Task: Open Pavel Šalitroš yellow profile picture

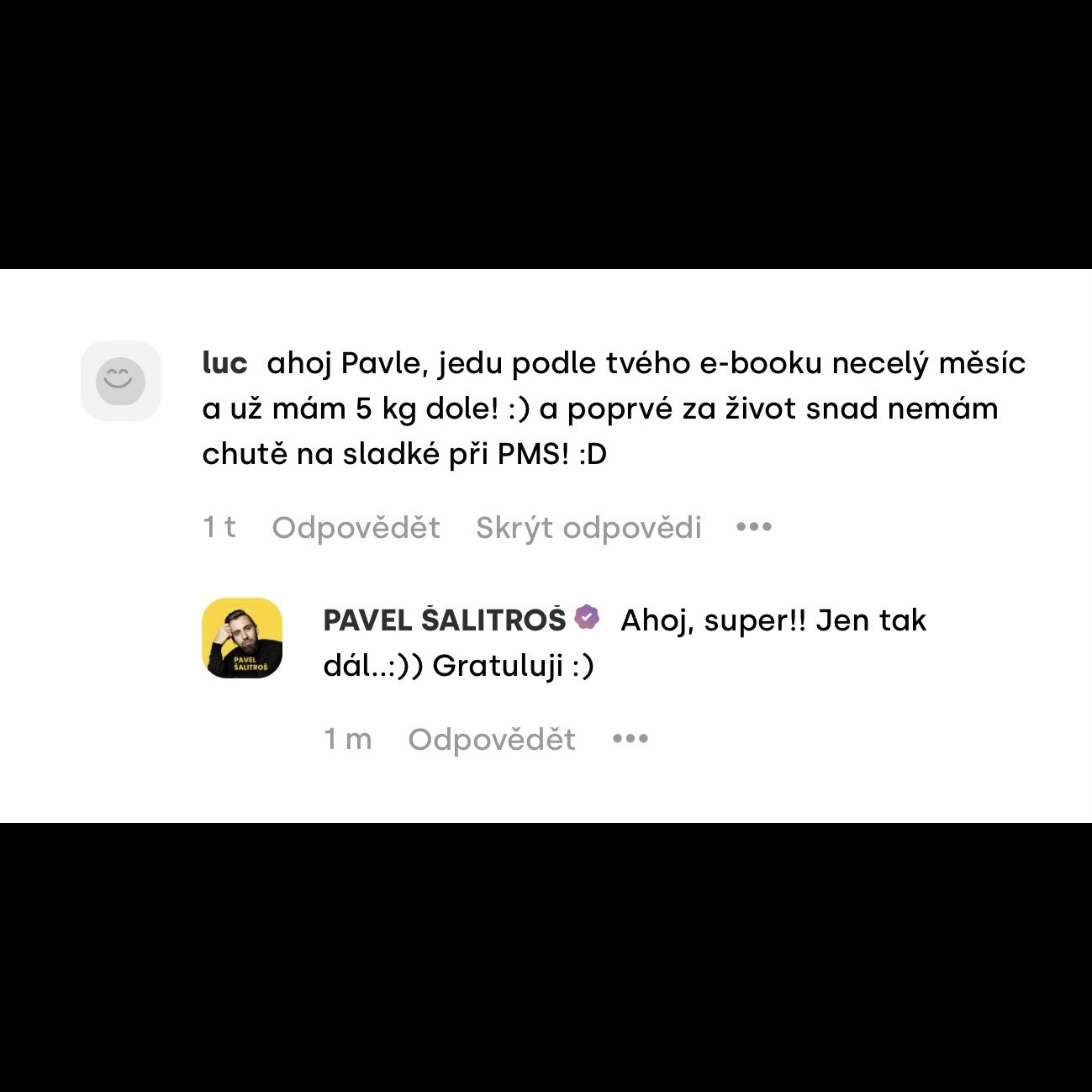Action: (x=242, y=638)
